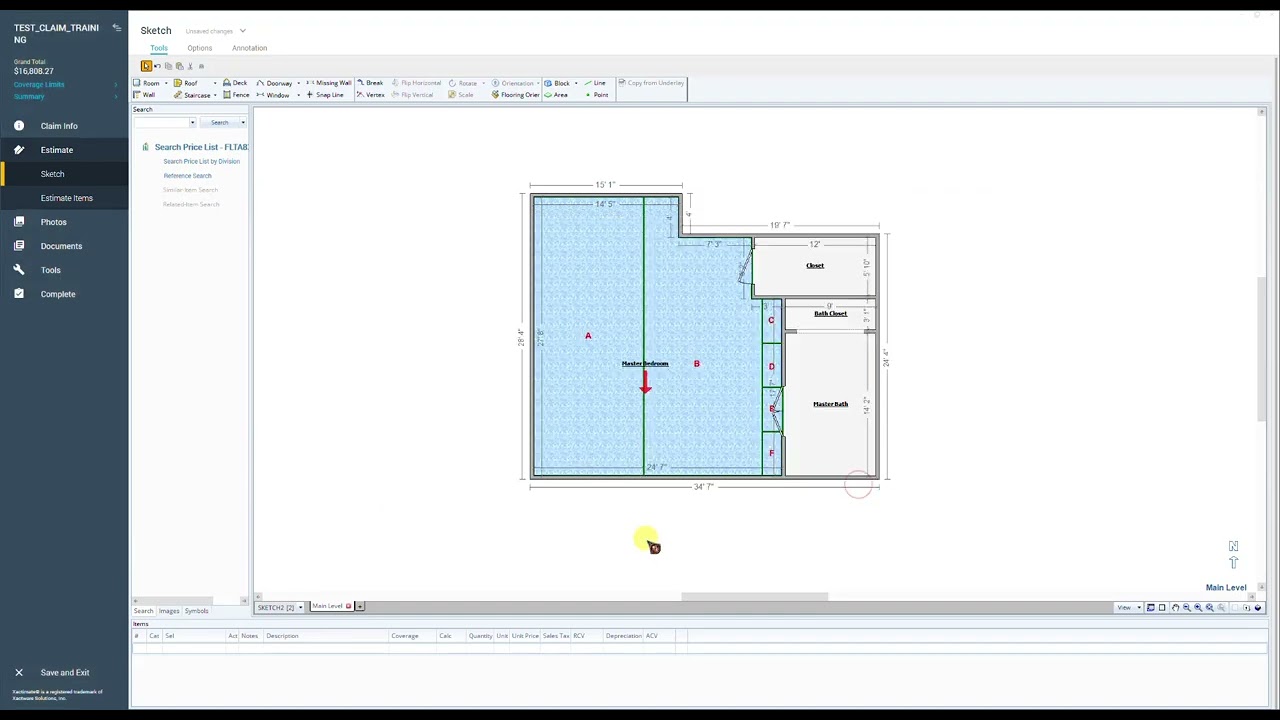Select the Block tool
Viewport: 1280px width, 720px height.
(557, 83)
